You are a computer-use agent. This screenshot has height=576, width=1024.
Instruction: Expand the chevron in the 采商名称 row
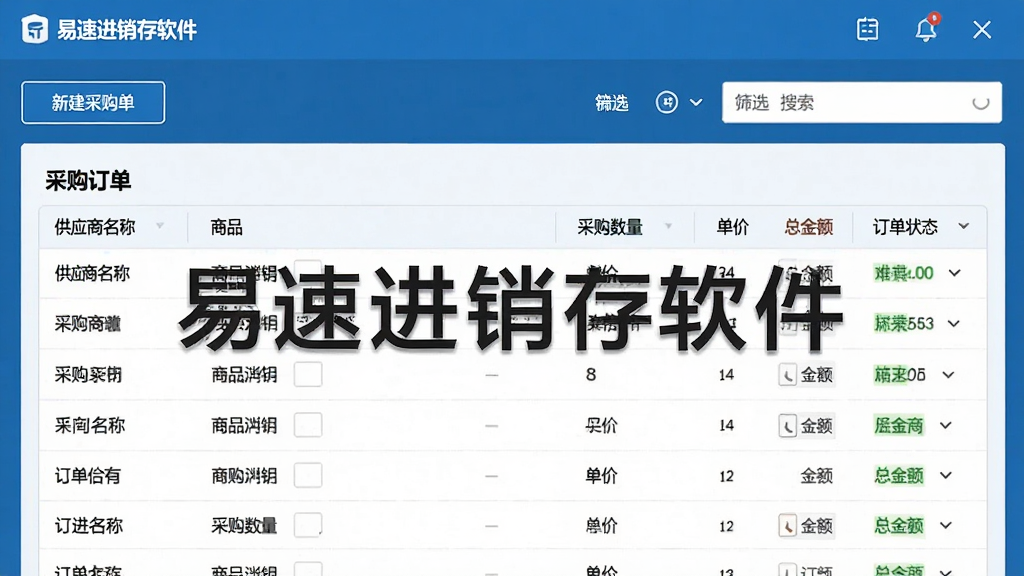pos(946,425)
